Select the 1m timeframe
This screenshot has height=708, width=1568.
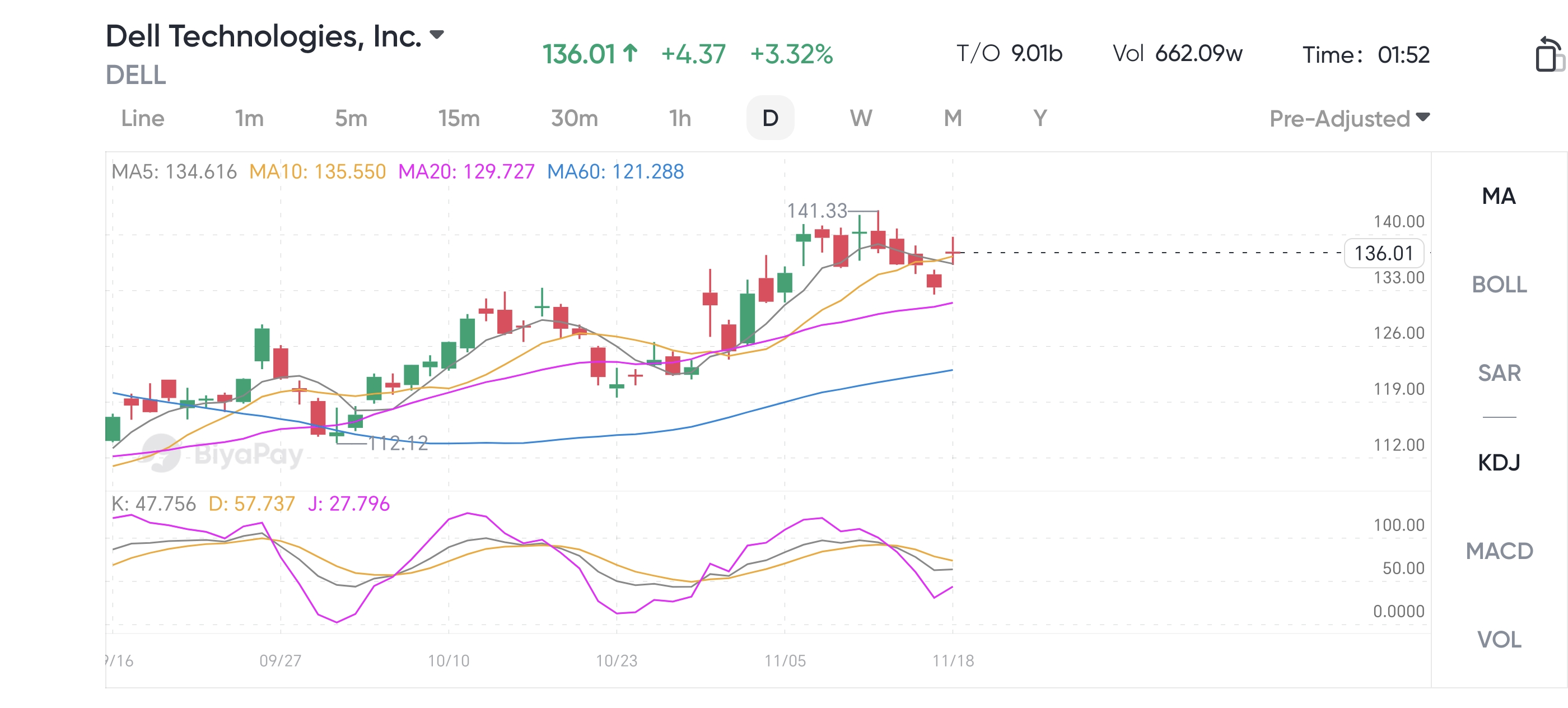249,118
